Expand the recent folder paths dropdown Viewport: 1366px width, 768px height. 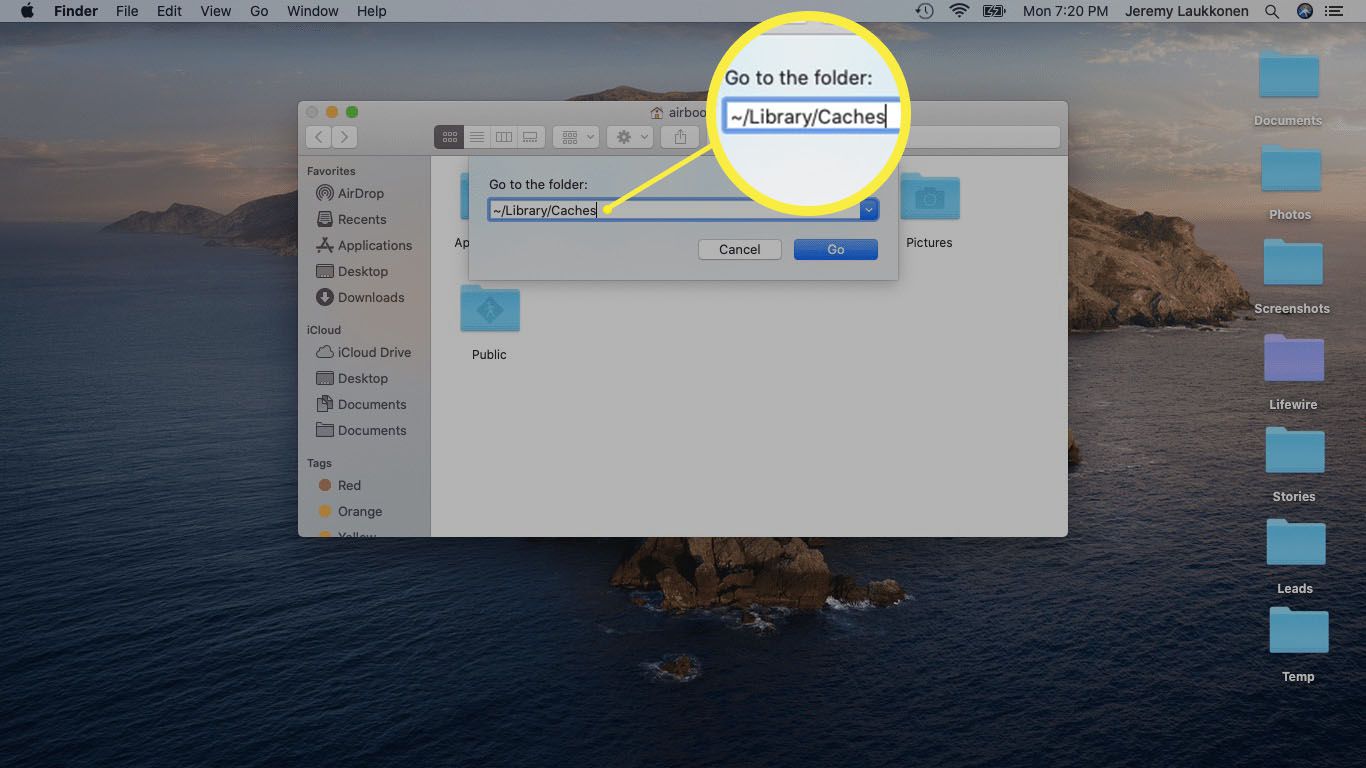coord(869,210)
